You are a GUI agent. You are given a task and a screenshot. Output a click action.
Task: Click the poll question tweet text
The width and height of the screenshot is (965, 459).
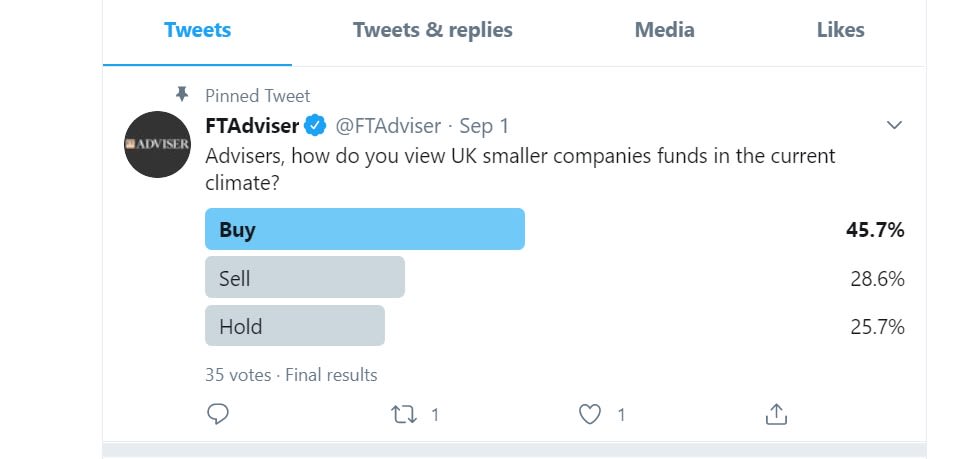point(521,169)
